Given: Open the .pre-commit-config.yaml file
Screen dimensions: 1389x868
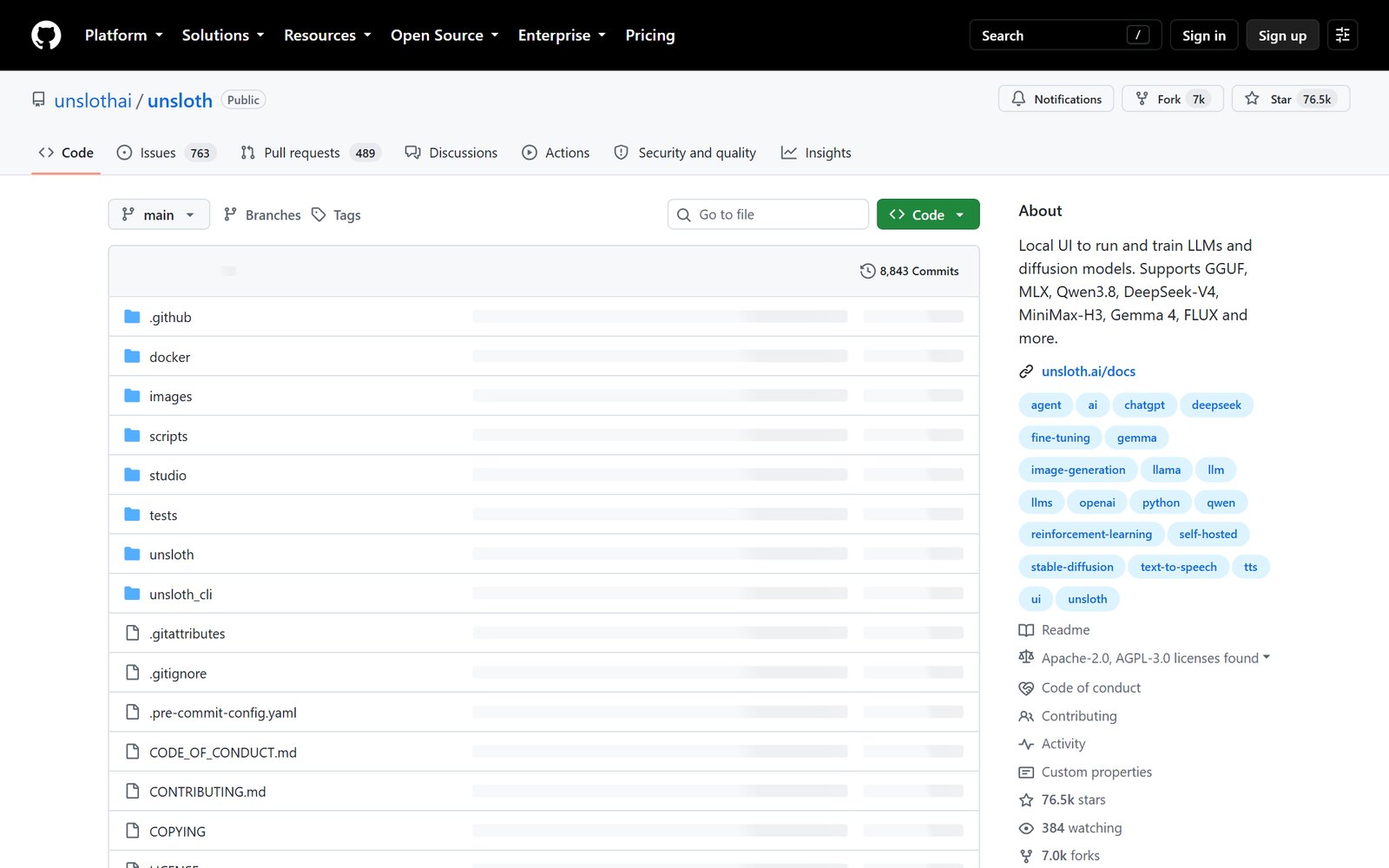Looking at the screenshot, I should click(x=223, y=713).
